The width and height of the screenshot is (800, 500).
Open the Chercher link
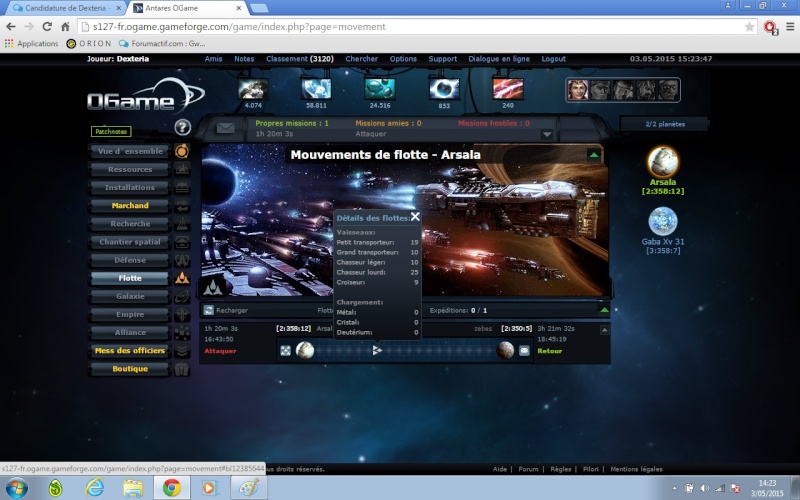(x=361, y=59)
